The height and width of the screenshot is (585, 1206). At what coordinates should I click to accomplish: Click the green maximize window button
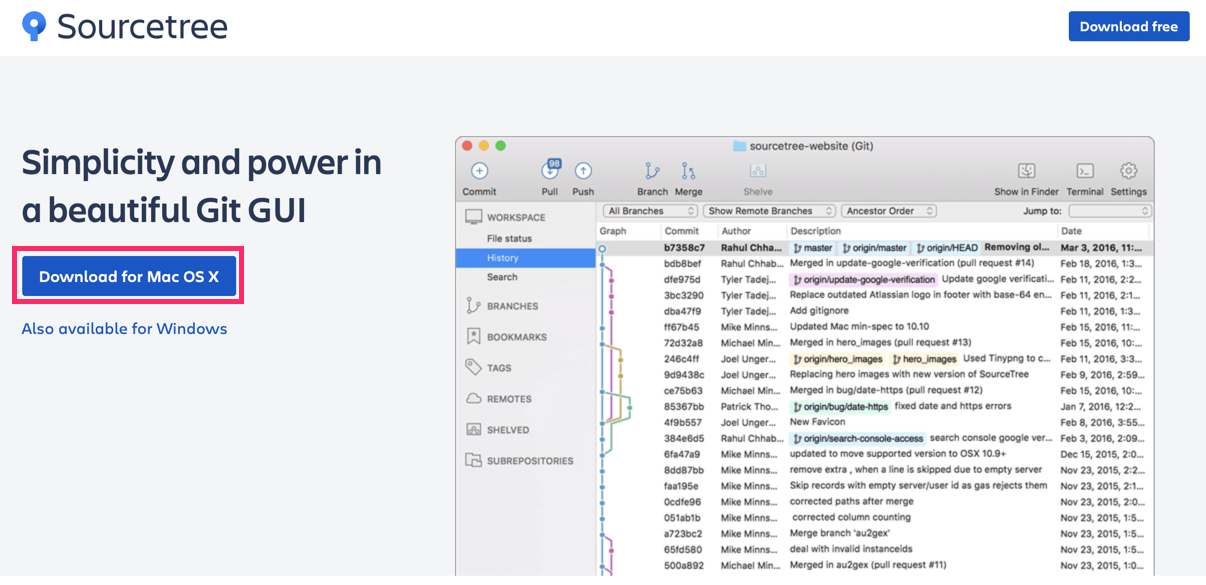point(502,146)
